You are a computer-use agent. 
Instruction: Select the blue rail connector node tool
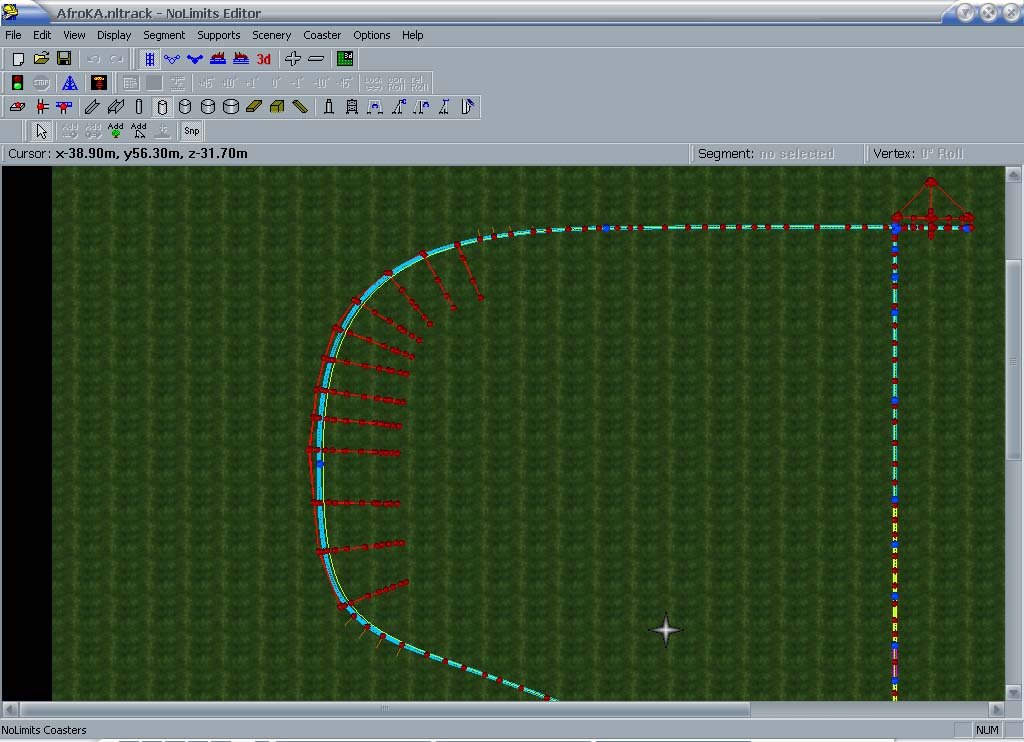point(64,106)
